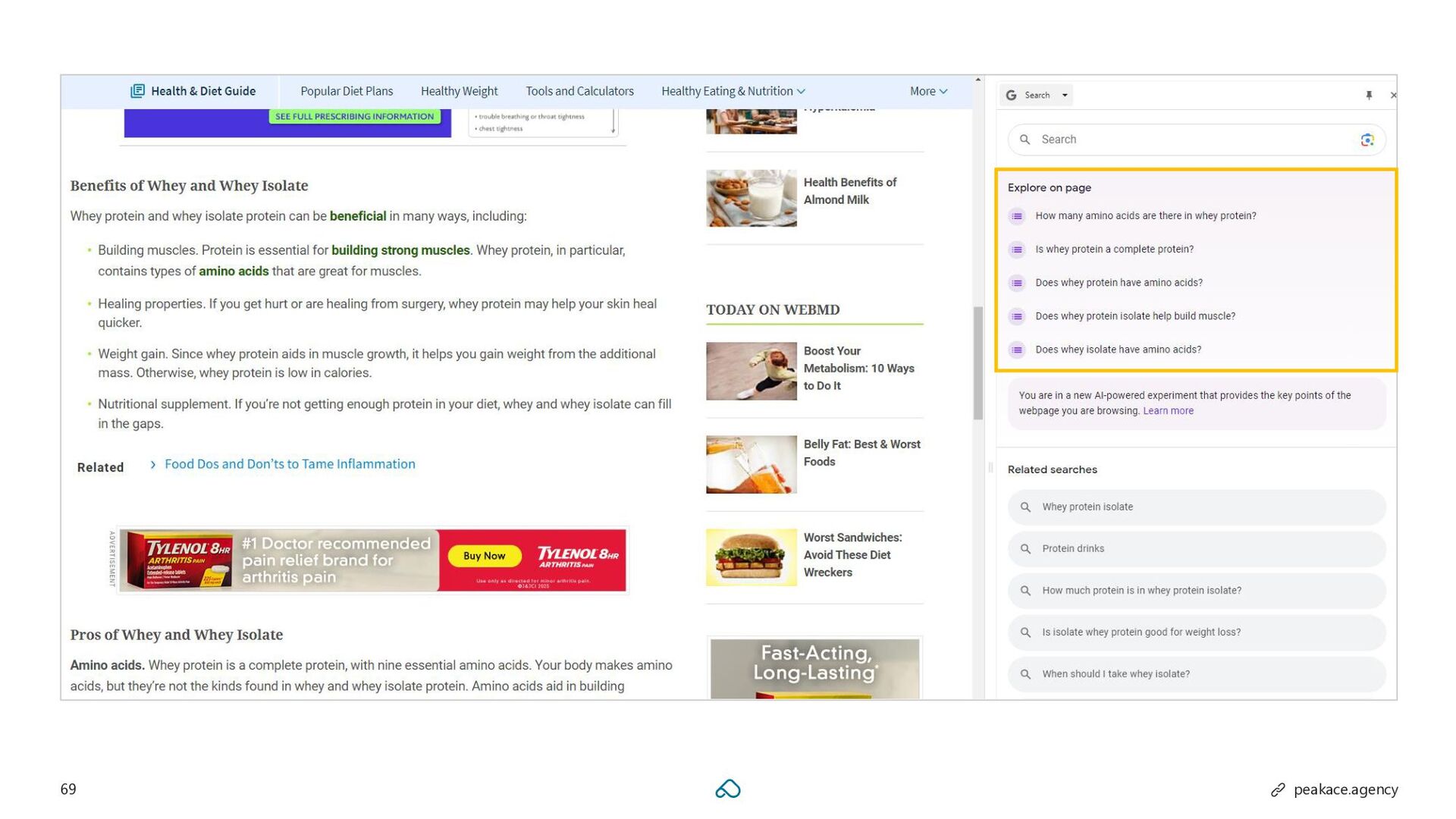
Task: Click the Google Lens icon in search box
Action: pyautogui.click(x=1367, y=140)
